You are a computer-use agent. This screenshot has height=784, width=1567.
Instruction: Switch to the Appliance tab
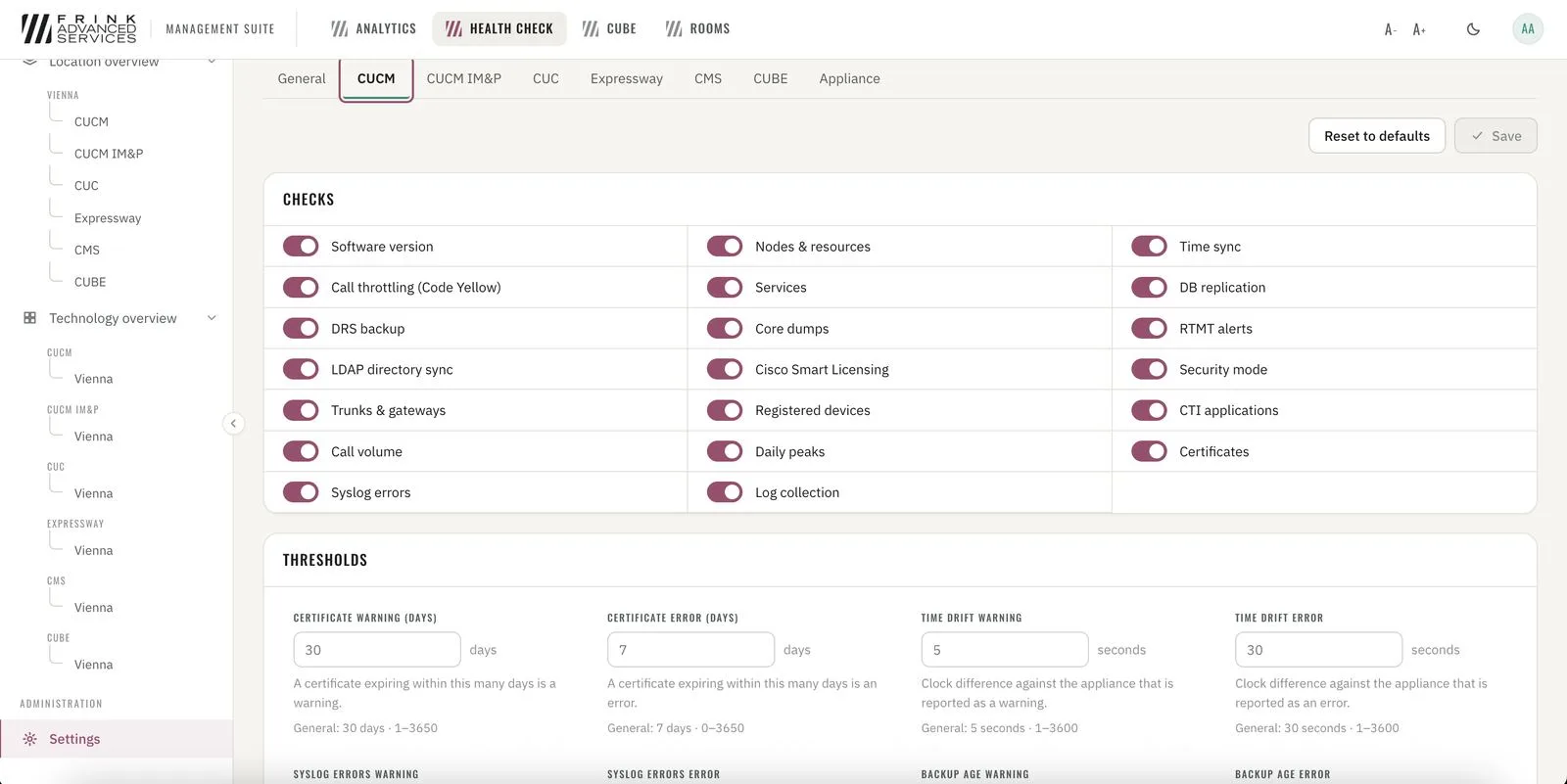point(849,78)
